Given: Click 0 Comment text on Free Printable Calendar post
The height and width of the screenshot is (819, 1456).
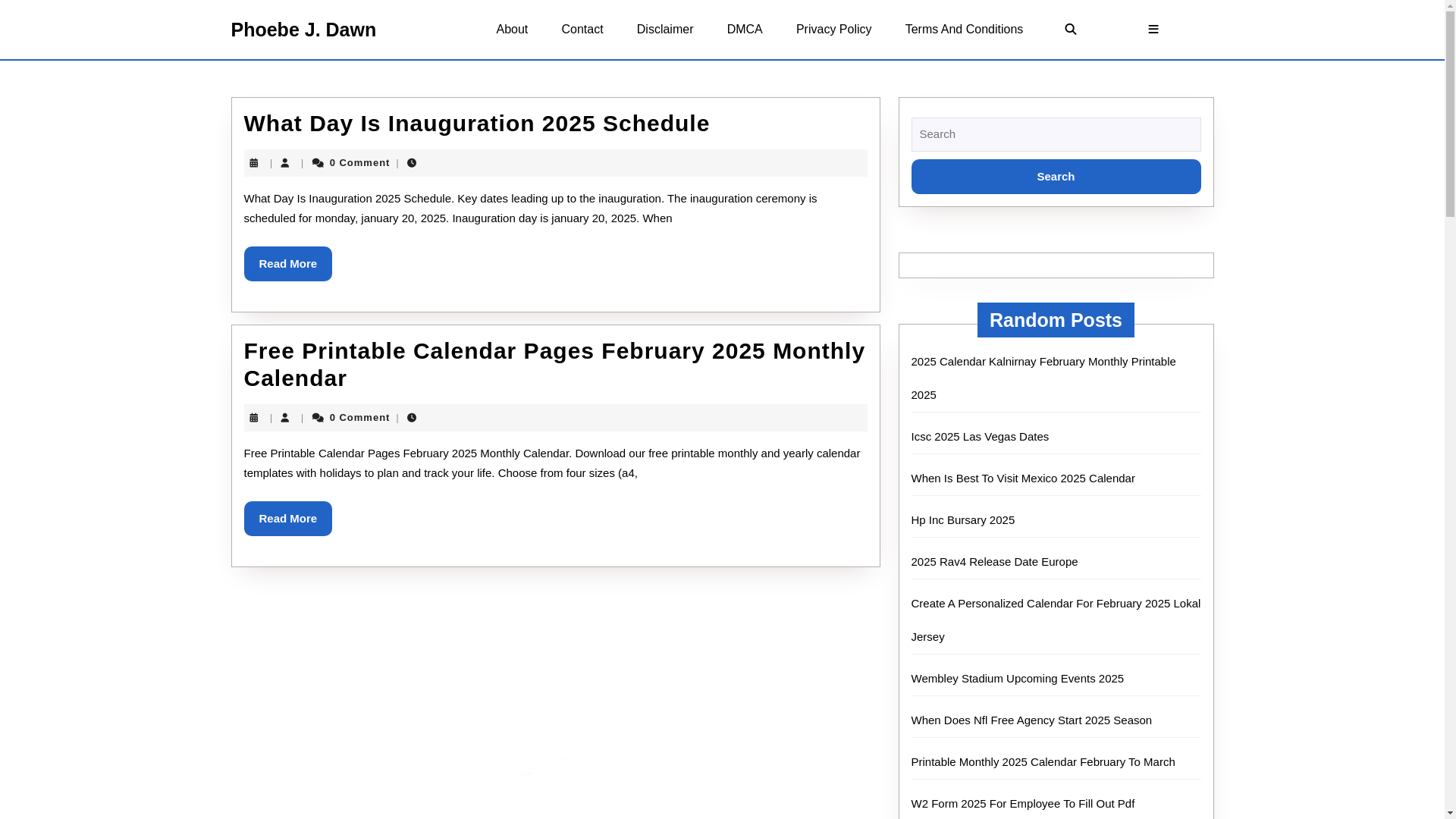Looking at the screenshot, I should tap(359, 418).
